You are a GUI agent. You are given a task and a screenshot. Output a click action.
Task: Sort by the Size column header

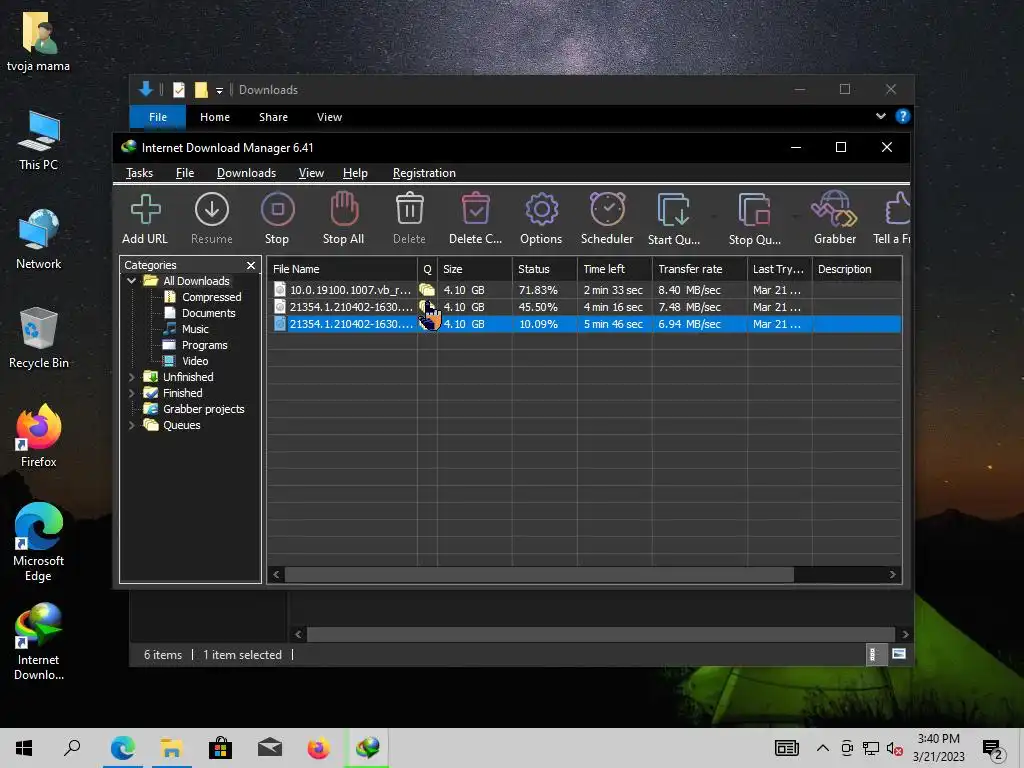475,269
